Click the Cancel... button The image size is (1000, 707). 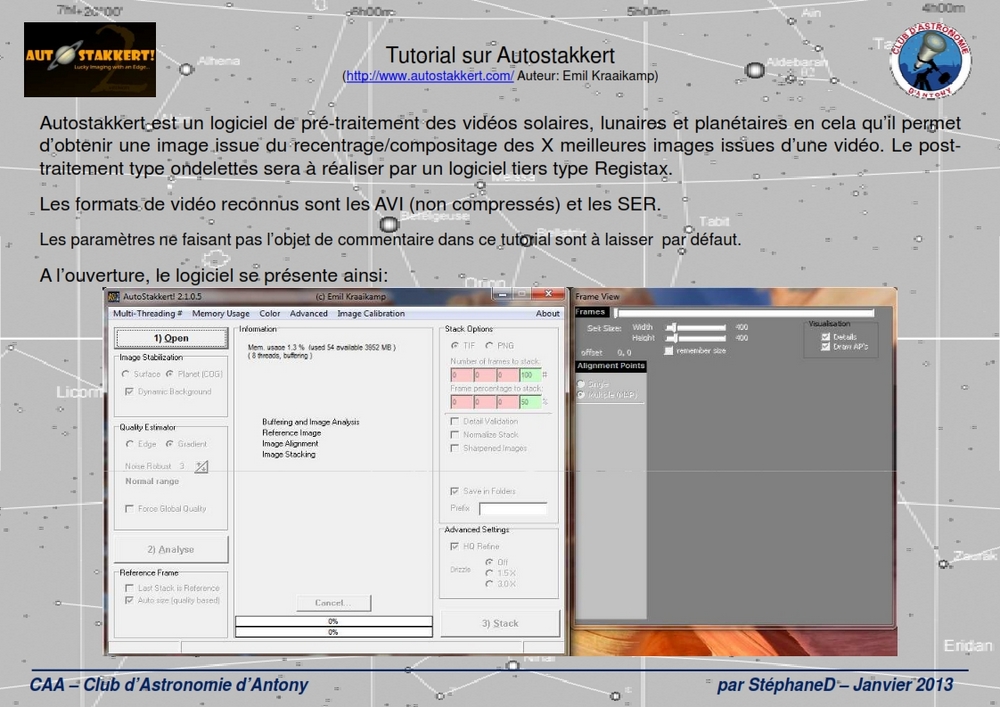(334, 602)
